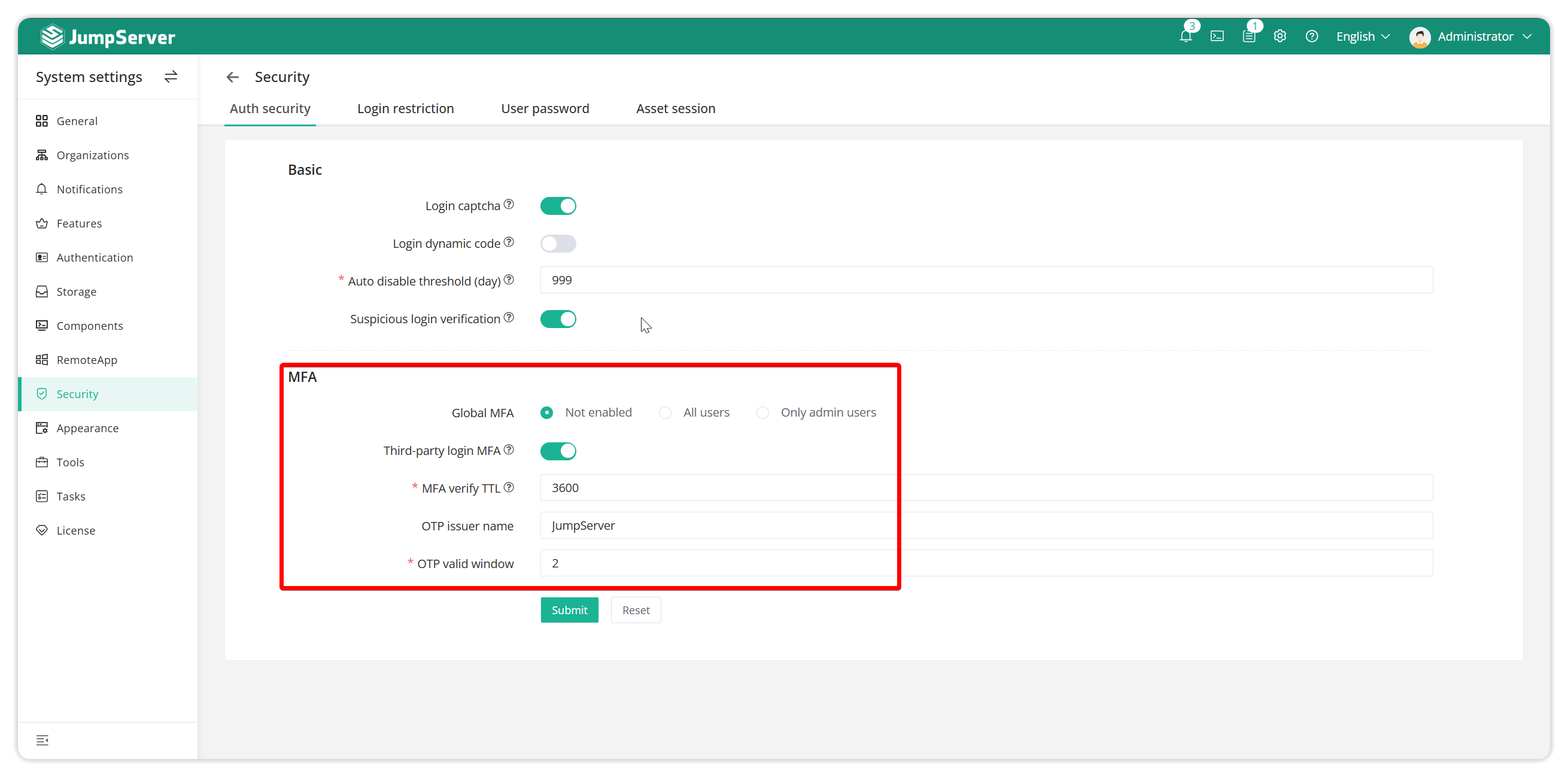
Task: Open the tickets list icon with badge
Action: click(1248, 37)
